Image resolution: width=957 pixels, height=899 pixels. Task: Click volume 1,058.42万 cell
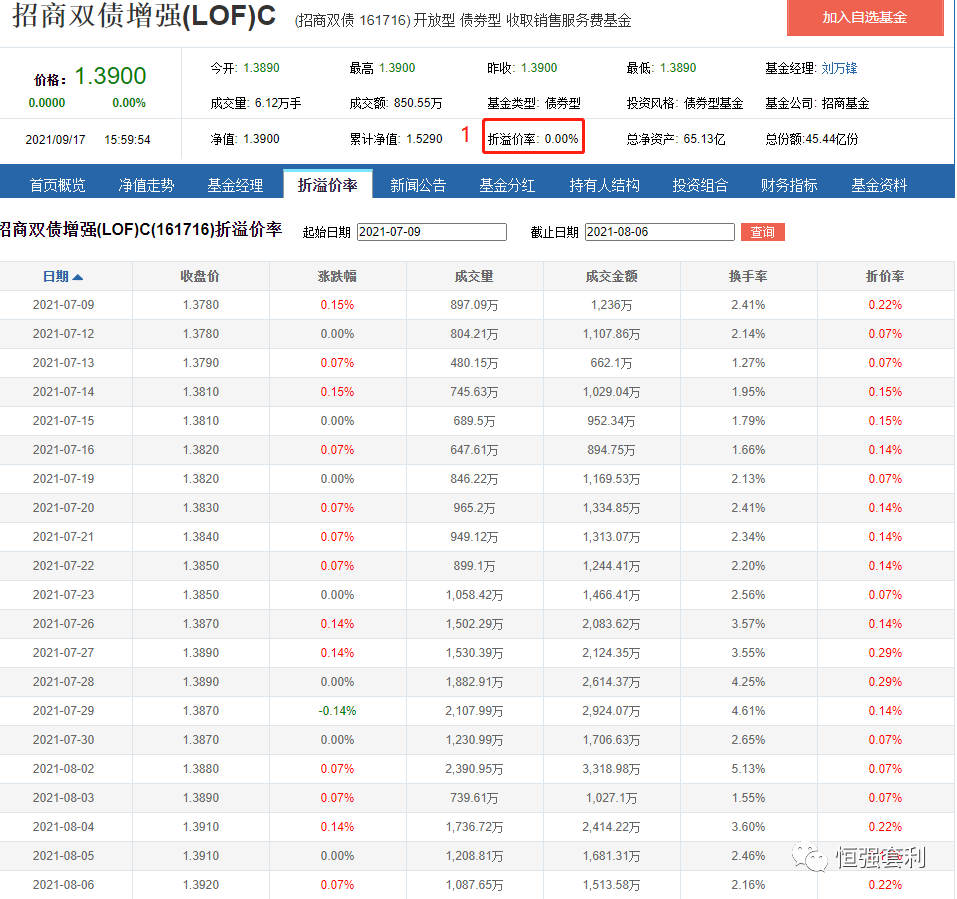474,594
